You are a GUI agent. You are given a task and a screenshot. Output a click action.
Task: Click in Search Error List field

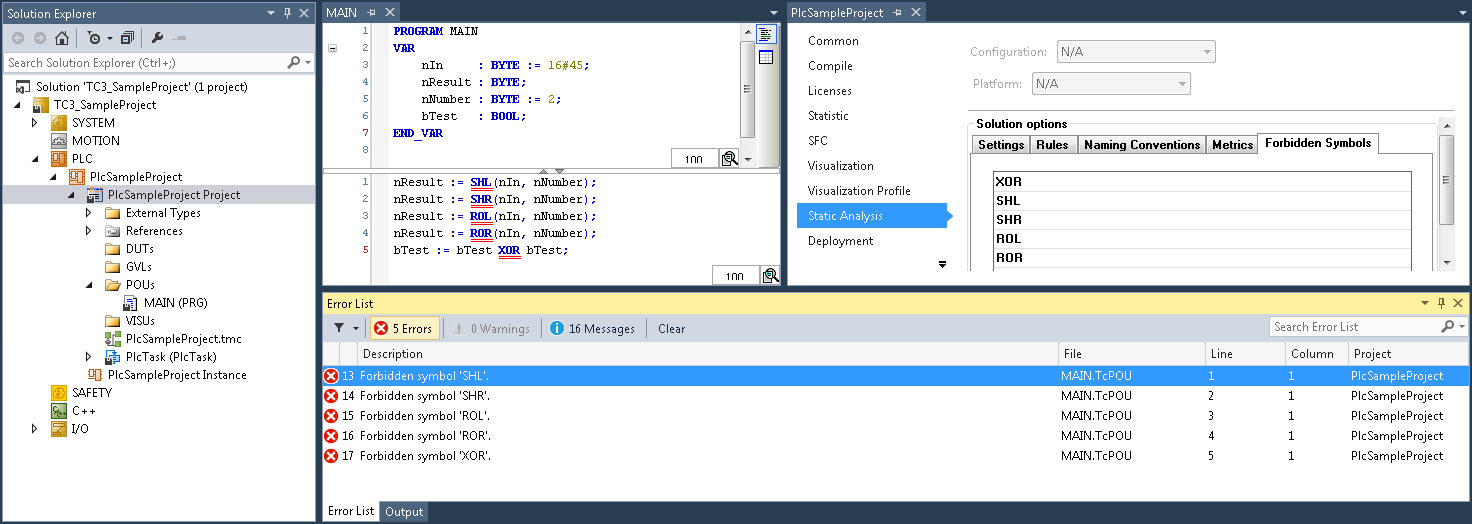1354,327
